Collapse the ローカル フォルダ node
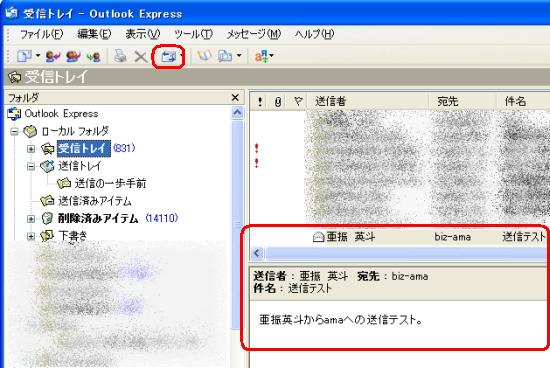Image resolution: width=550 pixels, height=368 pixels. 14,132
